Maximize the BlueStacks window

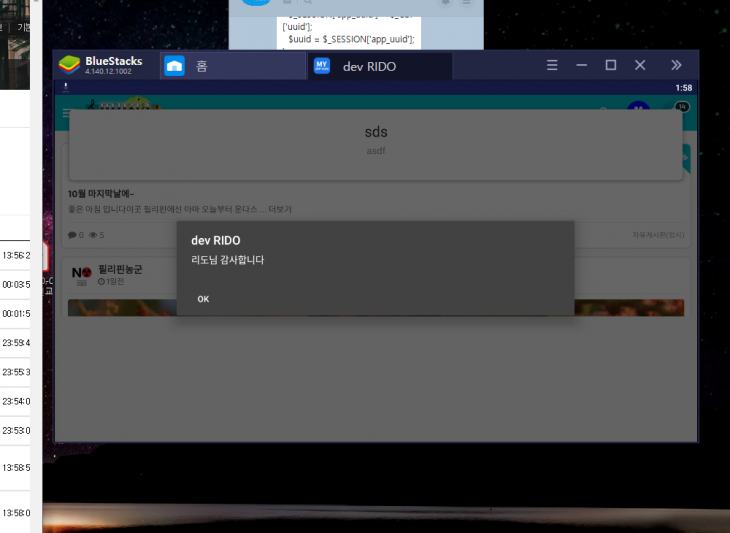(611, 65)
